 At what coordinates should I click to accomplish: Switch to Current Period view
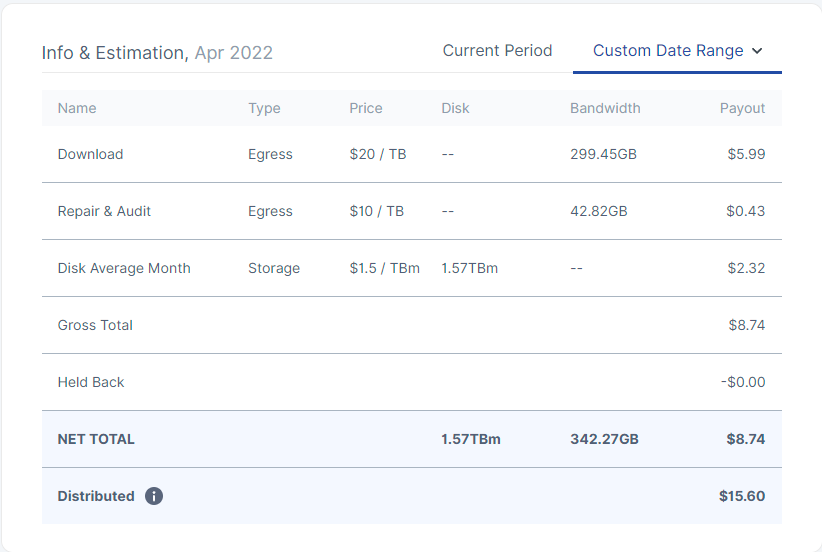pyautogui.click(x=497, y=51)
